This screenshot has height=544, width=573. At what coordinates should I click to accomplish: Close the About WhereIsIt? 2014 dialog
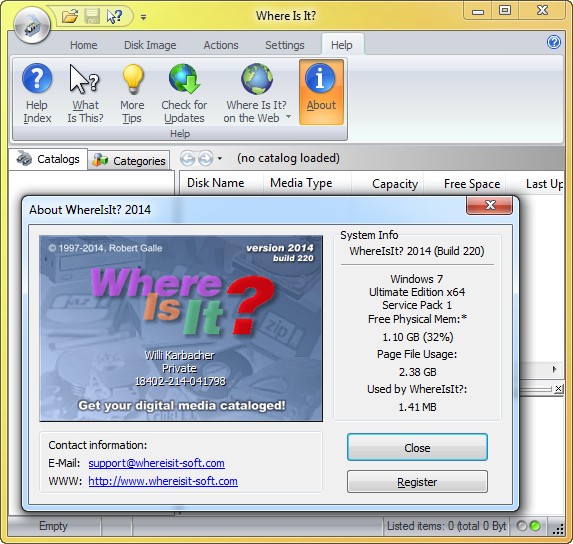click(489, 205)
